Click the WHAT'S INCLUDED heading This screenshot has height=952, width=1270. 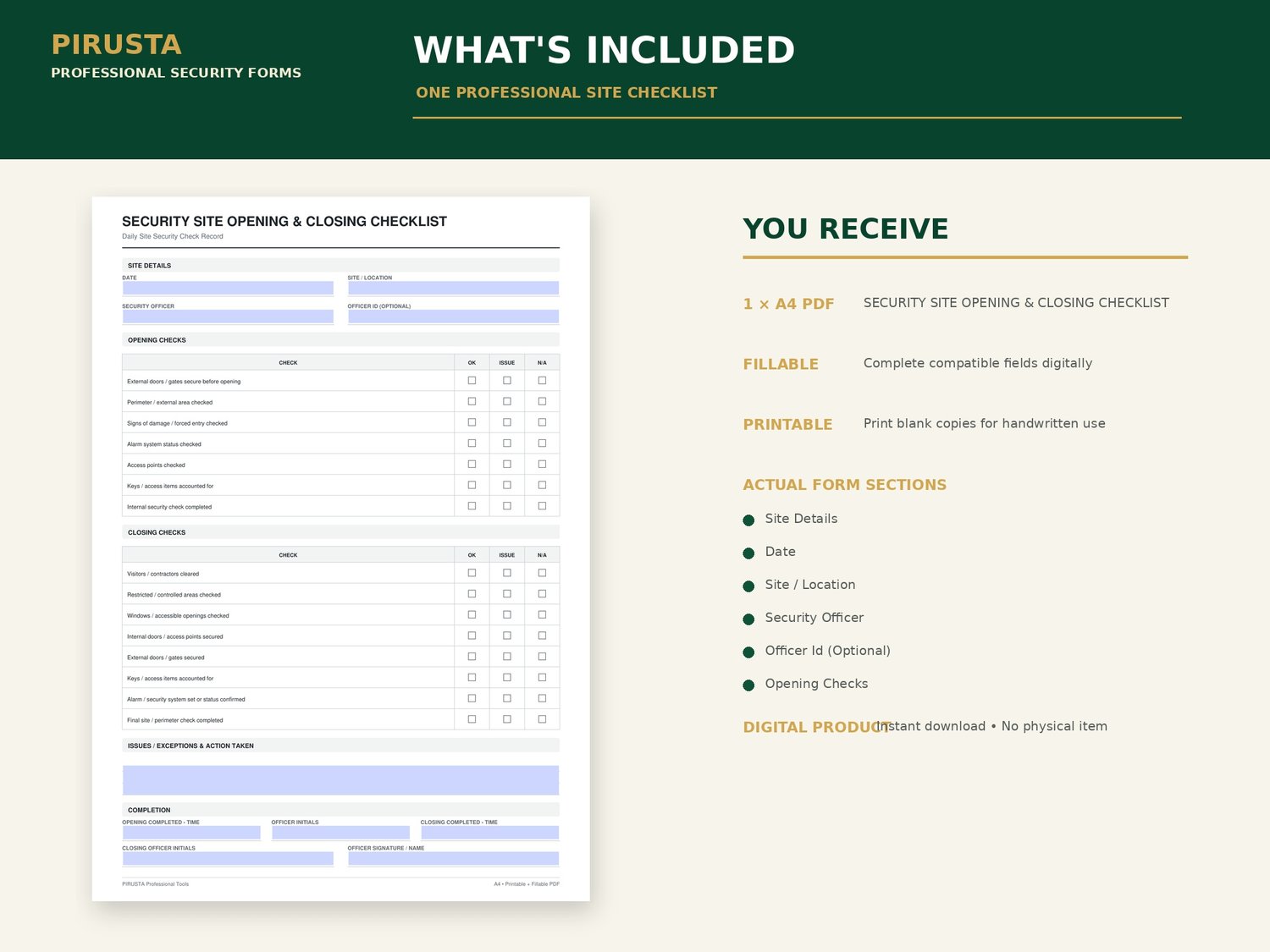(x=604, y=50)
